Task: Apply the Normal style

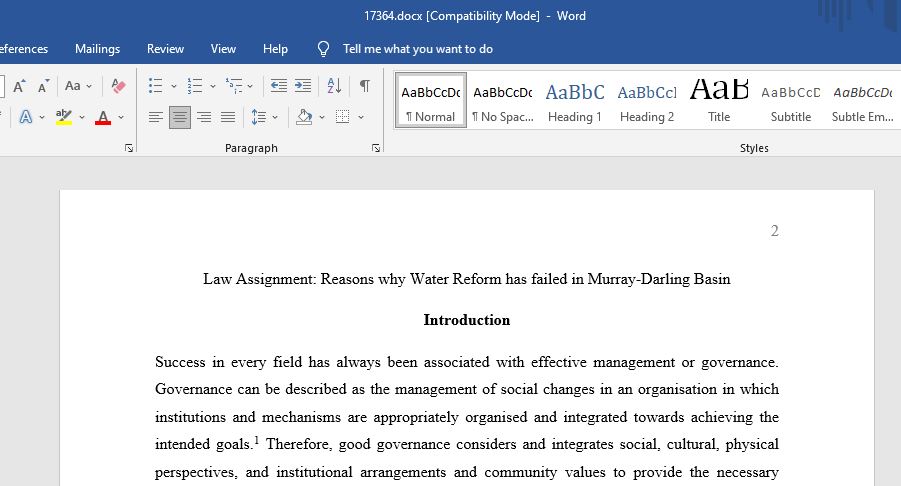Action: [x=431, y=101]
